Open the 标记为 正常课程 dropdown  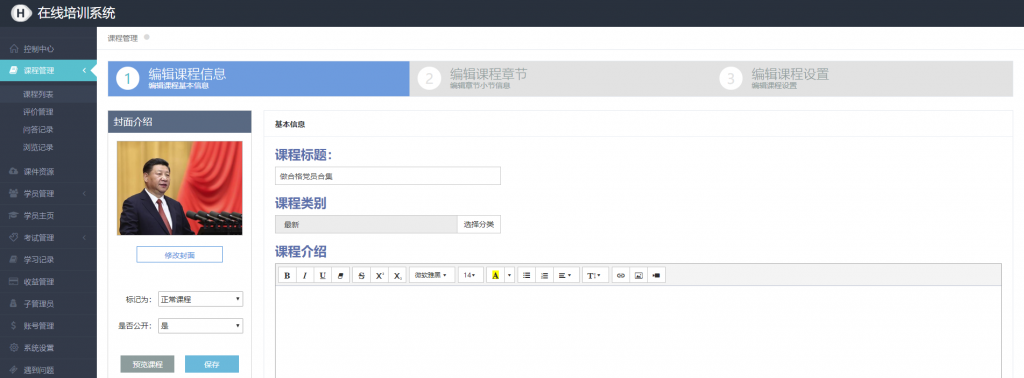(x=200, y=300)
